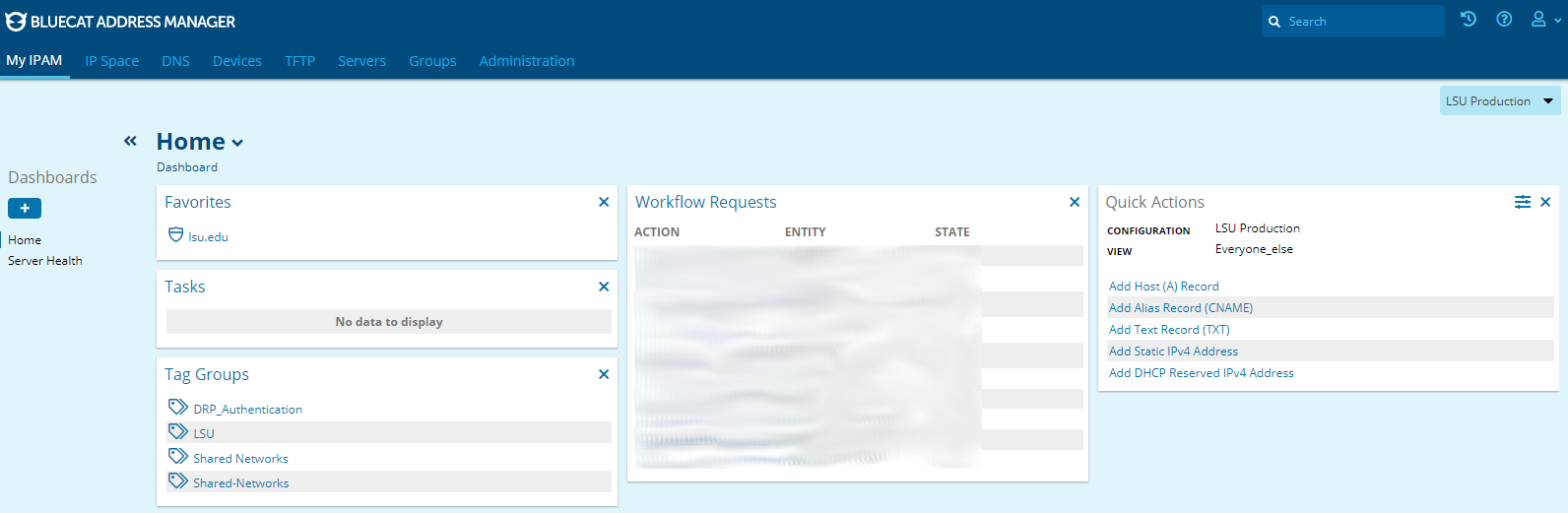
Task: Open the user account menu icon
Action: pos(1544,19)
